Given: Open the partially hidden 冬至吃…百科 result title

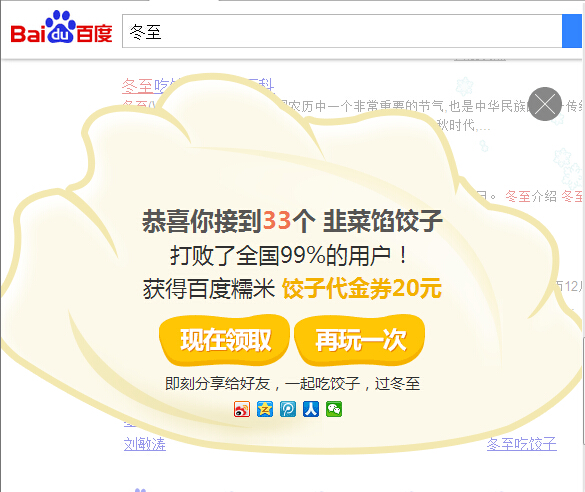Looking at the screenshot, I should pos(198,86).
